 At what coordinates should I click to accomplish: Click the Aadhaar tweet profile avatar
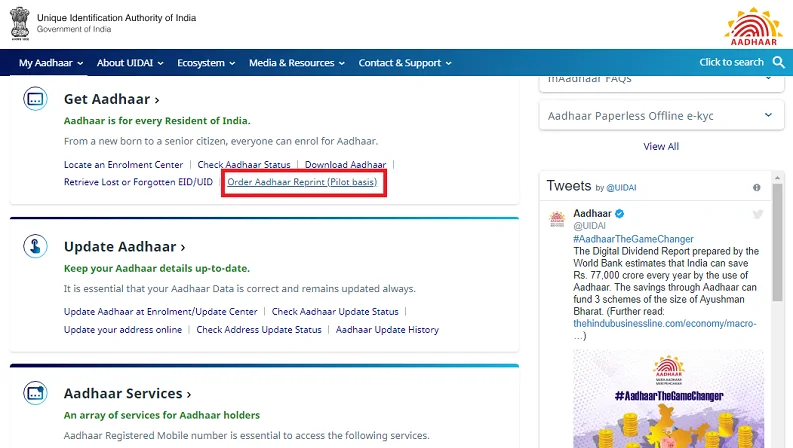(557, 219)
